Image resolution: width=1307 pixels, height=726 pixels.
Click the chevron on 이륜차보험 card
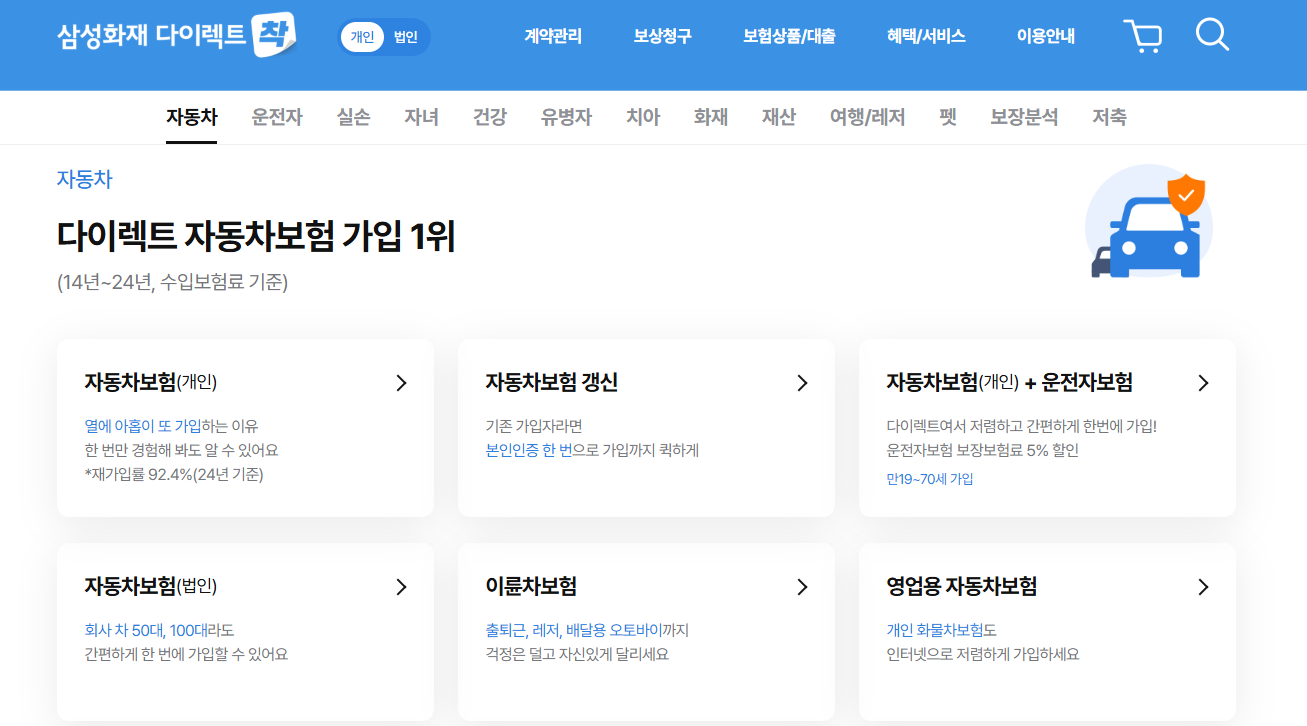pyautogui.click(x=802, y=587)
